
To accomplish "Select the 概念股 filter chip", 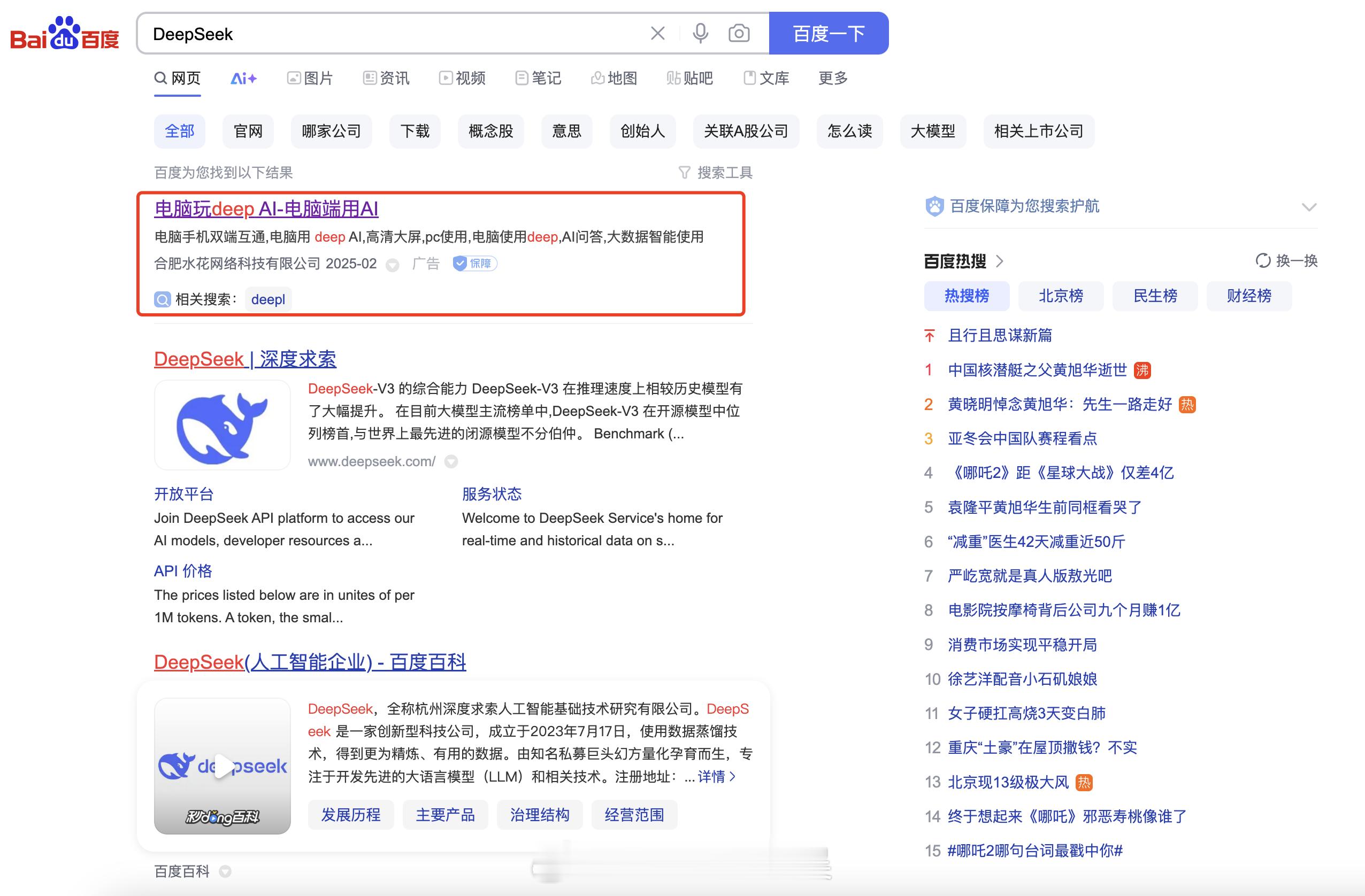I will [490, 132].
